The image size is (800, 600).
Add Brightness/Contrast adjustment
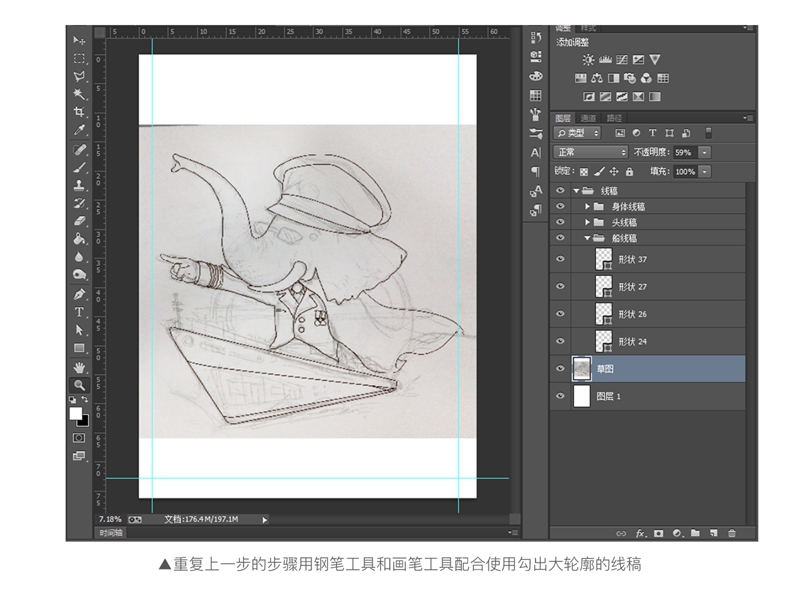click(x=588, y=60)
